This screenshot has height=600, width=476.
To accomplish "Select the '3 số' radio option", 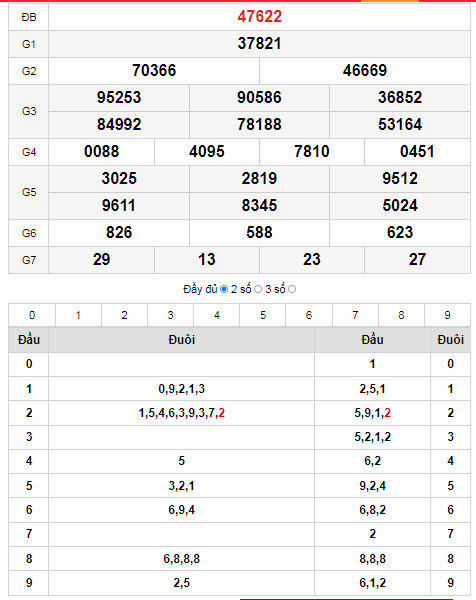I will coord(292,289).
